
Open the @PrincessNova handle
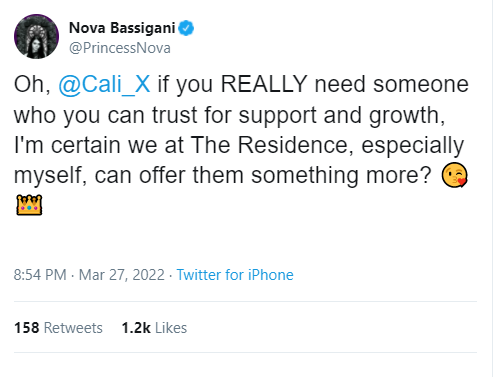[120, 48]
